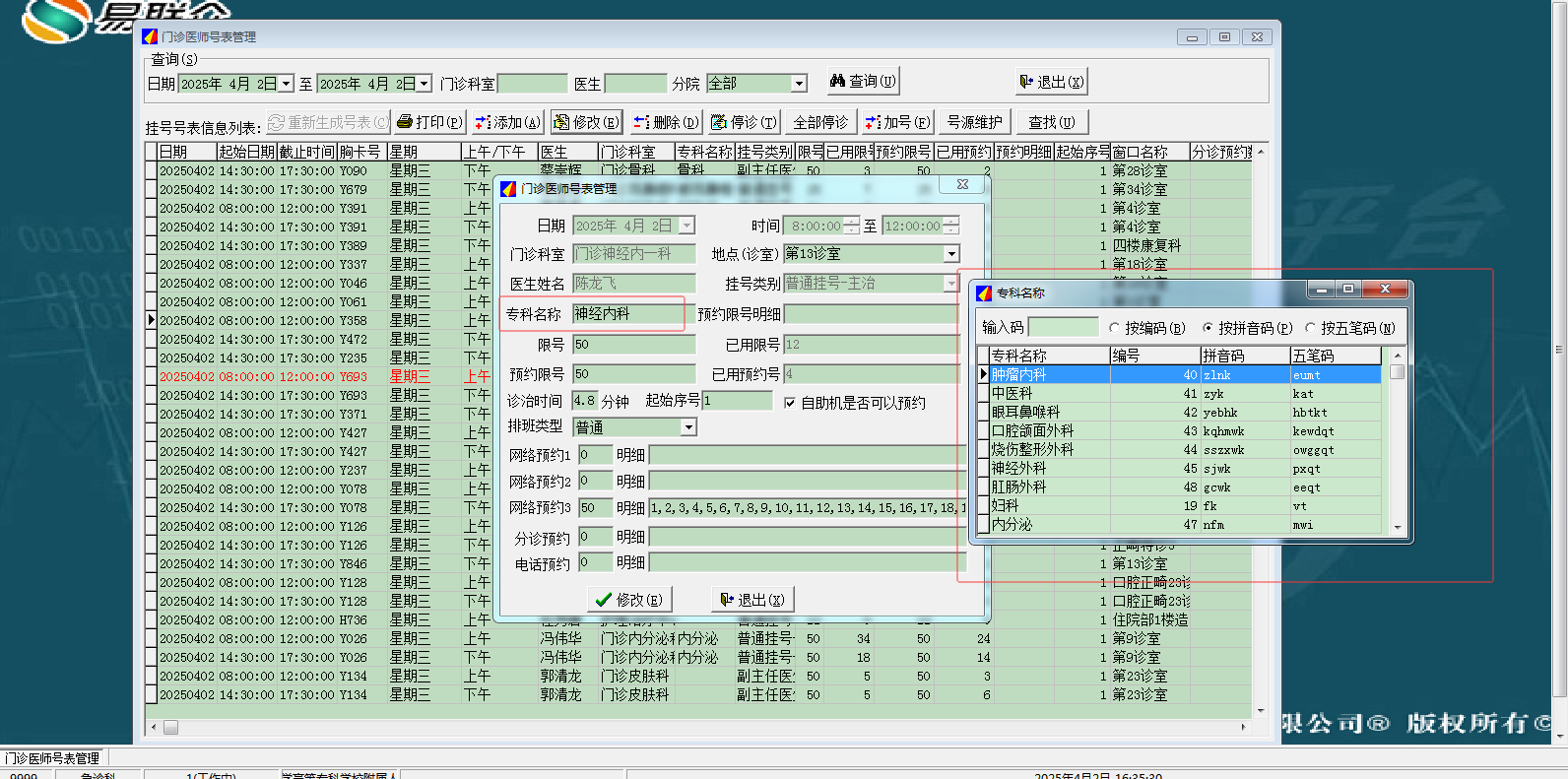1568x779 pixels.
Task: Close the edit dialog with its X button
Action: [962, 185]
